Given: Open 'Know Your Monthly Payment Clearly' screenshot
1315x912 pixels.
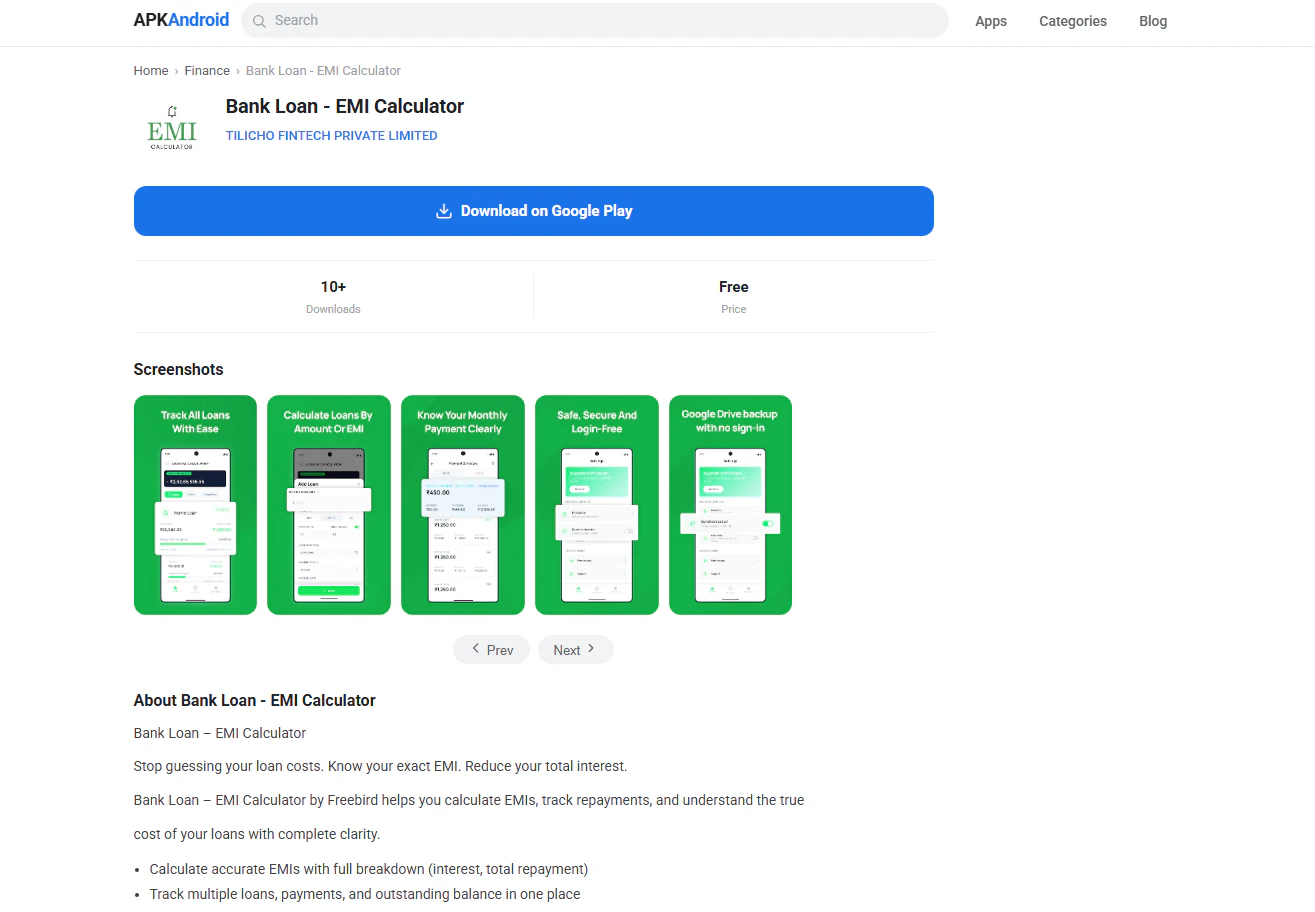Looking at the screenshot, I should (x=463, y=505).
